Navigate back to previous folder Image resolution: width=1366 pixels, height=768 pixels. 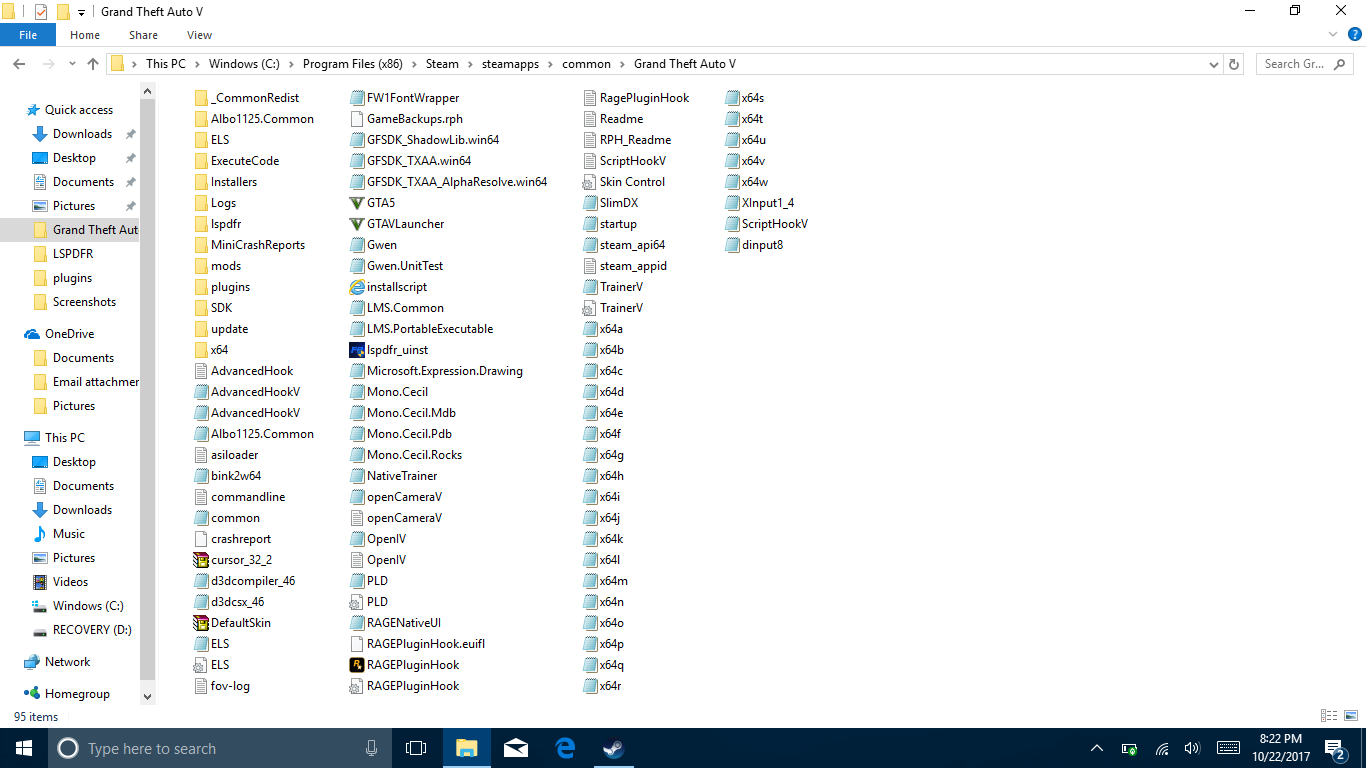click(x=19, y=64)
